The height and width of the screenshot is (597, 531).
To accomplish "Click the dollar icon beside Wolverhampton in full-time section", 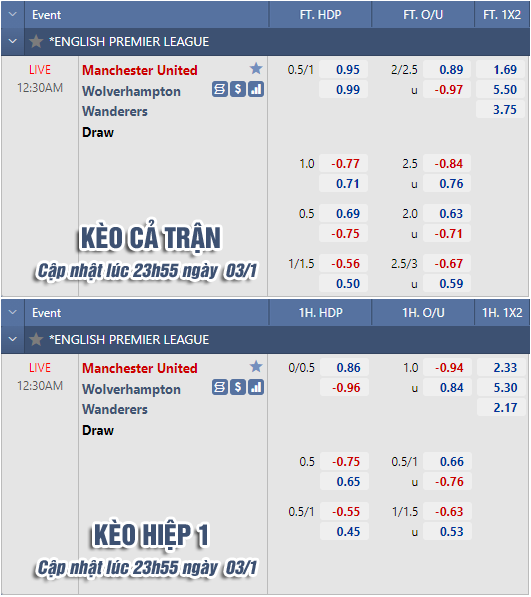I will (238, 89).
